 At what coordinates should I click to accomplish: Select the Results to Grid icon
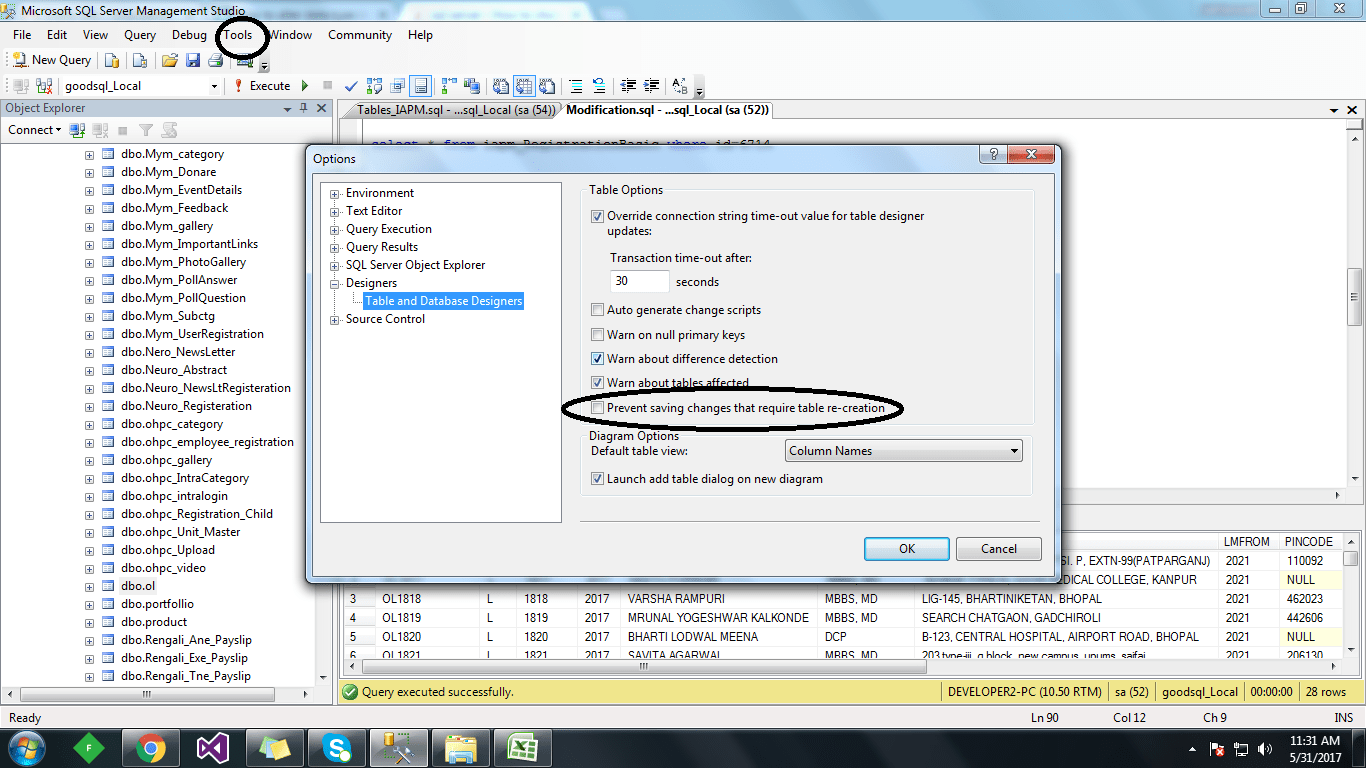524,86
